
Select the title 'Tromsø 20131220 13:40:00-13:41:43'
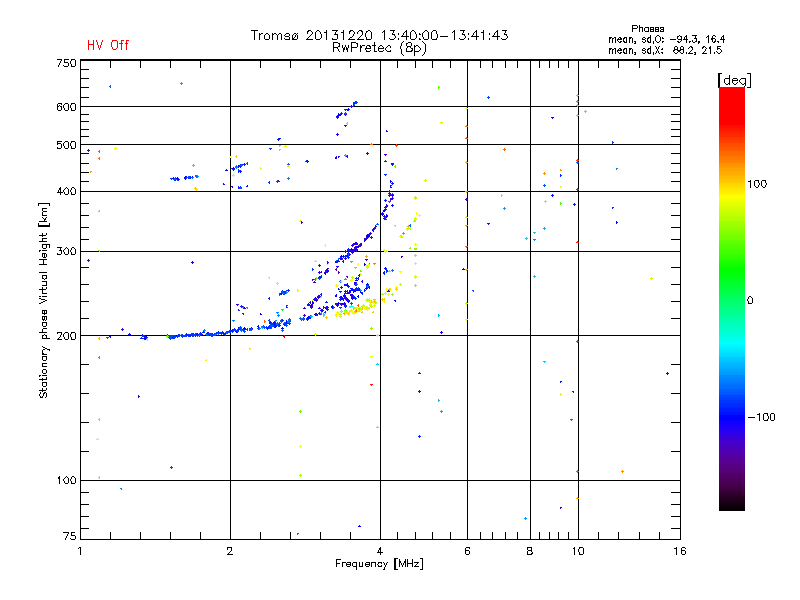(x=379, y=35)
